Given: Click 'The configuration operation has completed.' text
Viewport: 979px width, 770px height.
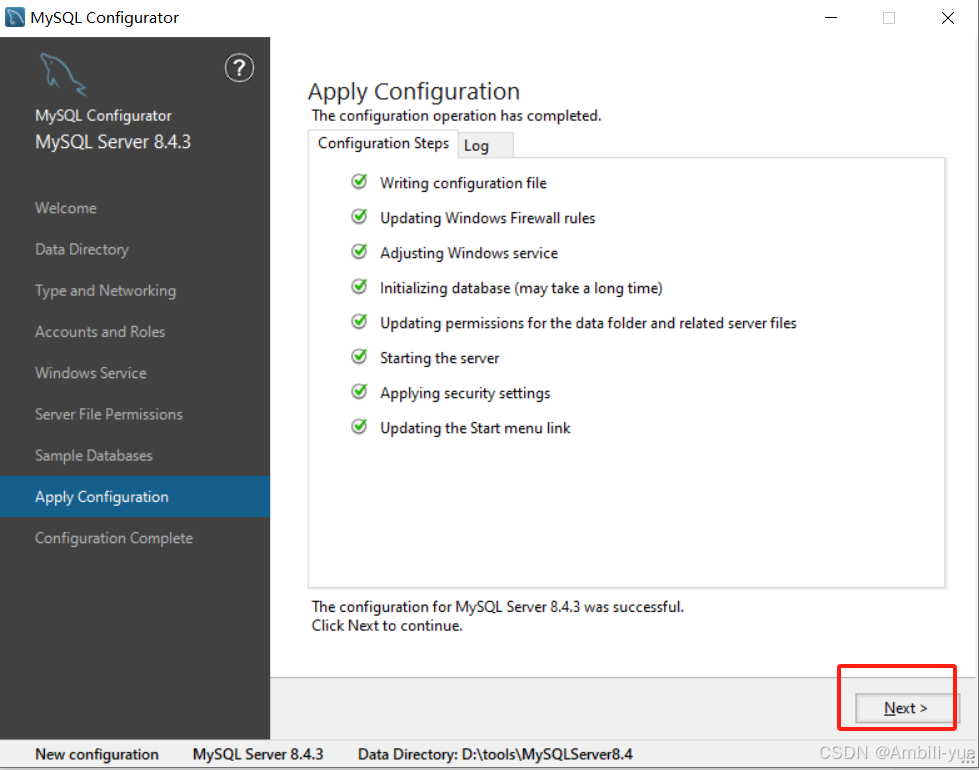Looking at the screenshot, I should (456, 116).
